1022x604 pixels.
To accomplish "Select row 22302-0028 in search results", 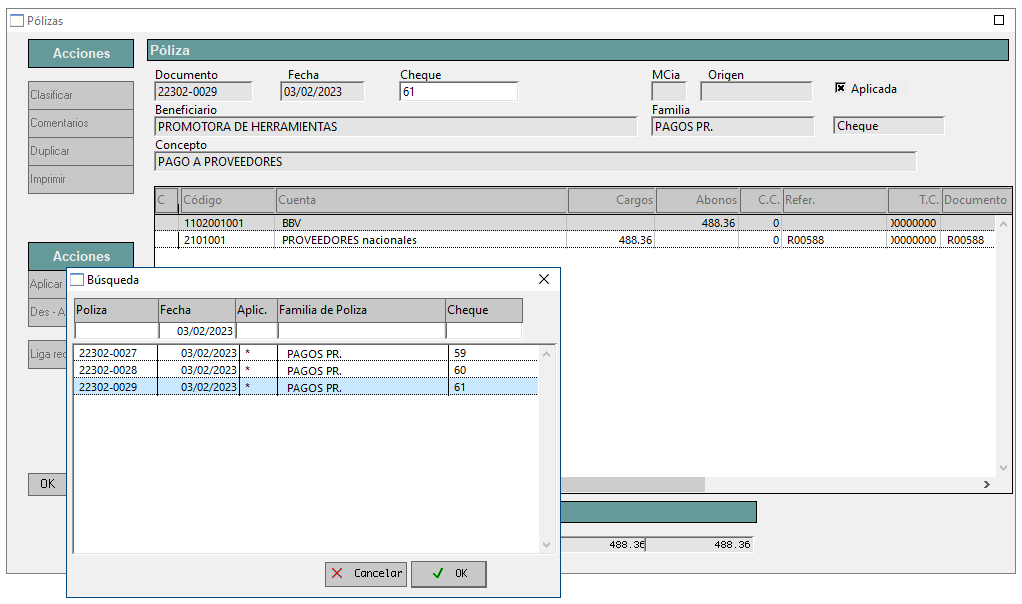I will (306, 370).
